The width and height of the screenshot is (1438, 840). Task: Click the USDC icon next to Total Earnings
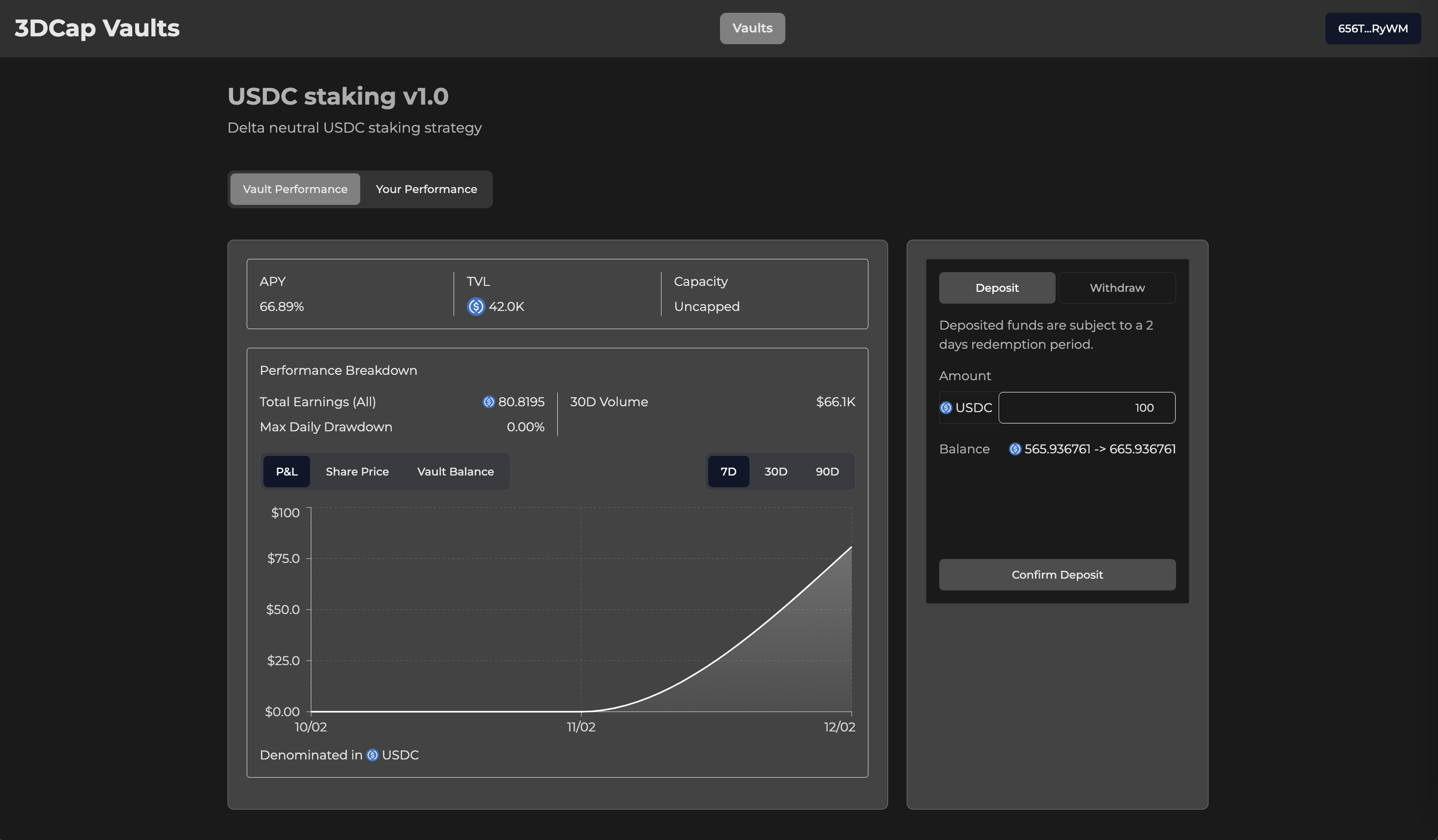[489, 402]
